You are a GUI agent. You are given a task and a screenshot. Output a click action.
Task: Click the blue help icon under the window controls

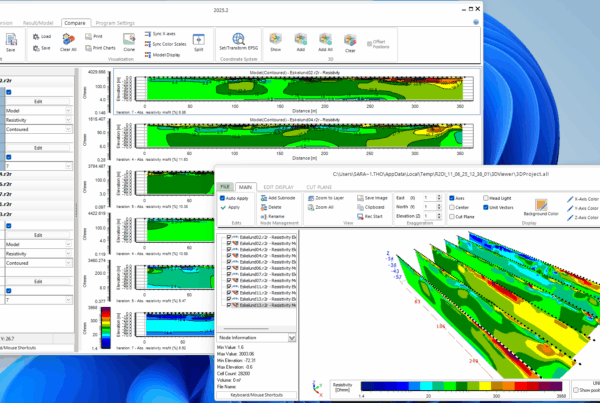476,22
